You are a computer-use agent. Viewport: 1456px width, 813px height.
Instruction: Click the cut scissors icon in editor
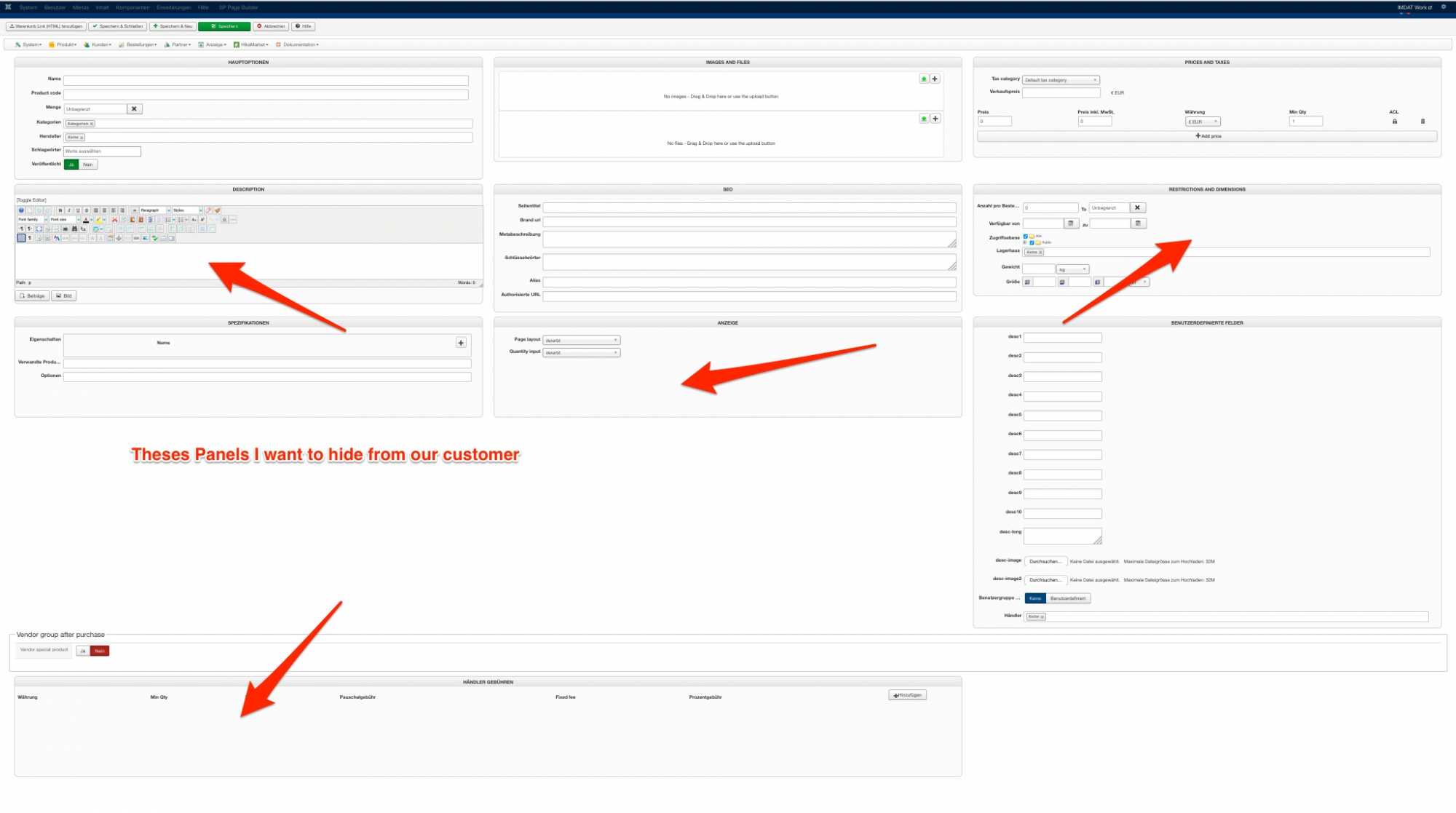pos(114,220)
